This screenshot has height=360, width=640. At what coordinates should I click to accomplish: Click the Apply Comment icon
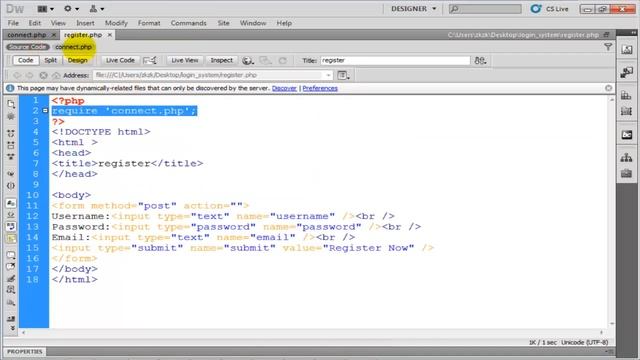coord(11,255)
